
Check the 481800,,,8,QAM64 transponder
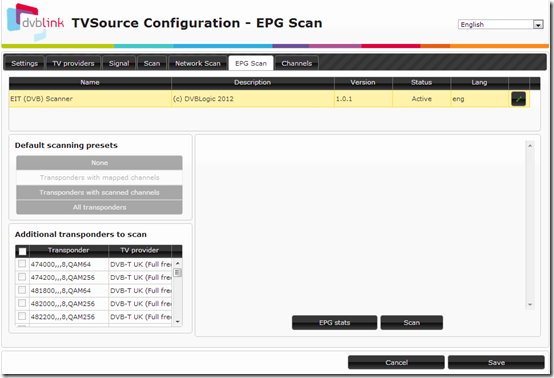point(22,290)
